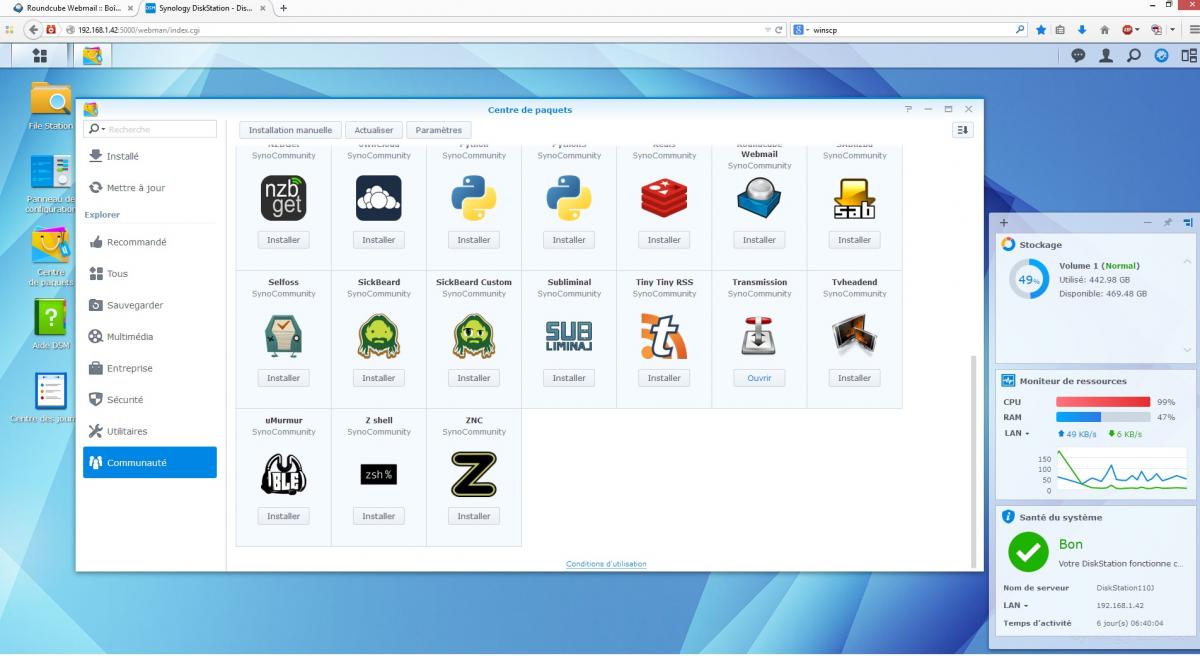Open the DSM user options icon
Screen dimensions: 1200x656
click(1106, 56)
